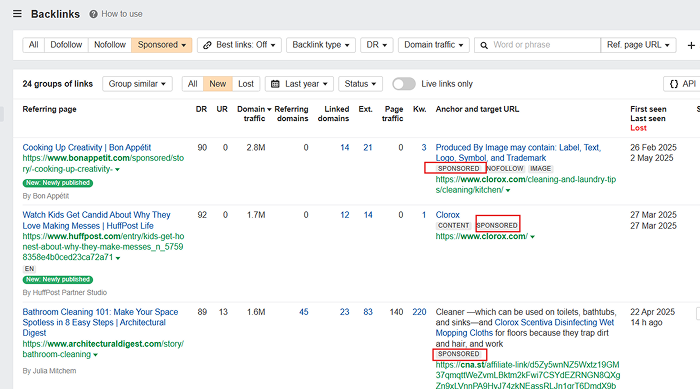This screenshot has height=389, width=700.
Task: Click Bon Appétit's New: Newly published badge
Action: [58, 183]
